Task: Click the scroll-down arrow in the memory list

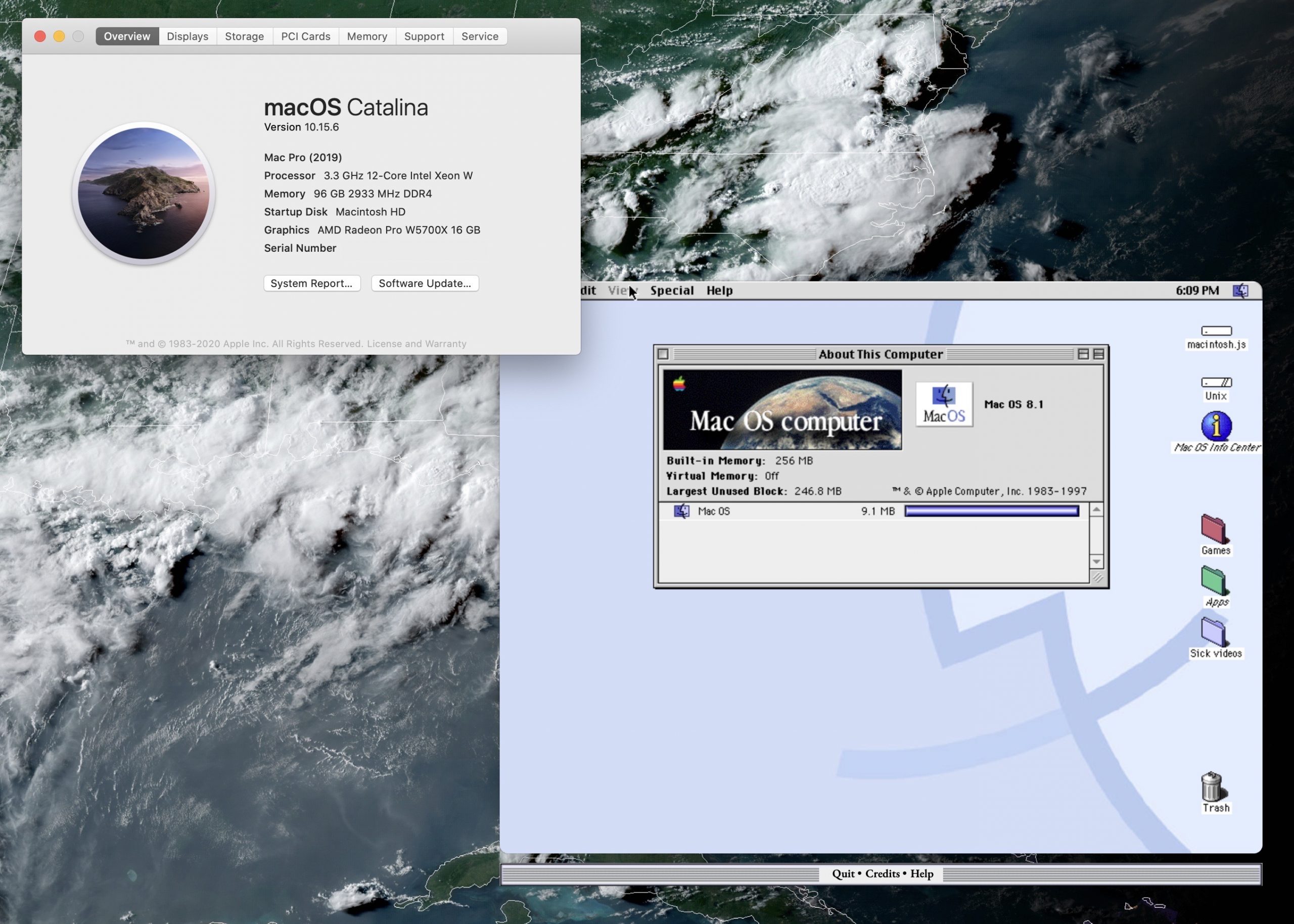Action: coord(1096,562)
